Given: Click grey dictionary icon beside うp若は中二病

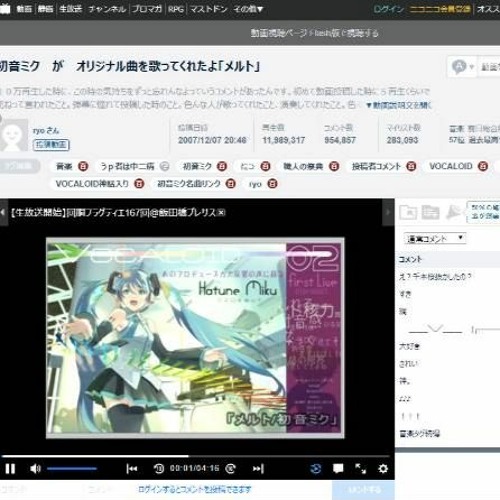Looking at the screenshot, I should point(164,166).
